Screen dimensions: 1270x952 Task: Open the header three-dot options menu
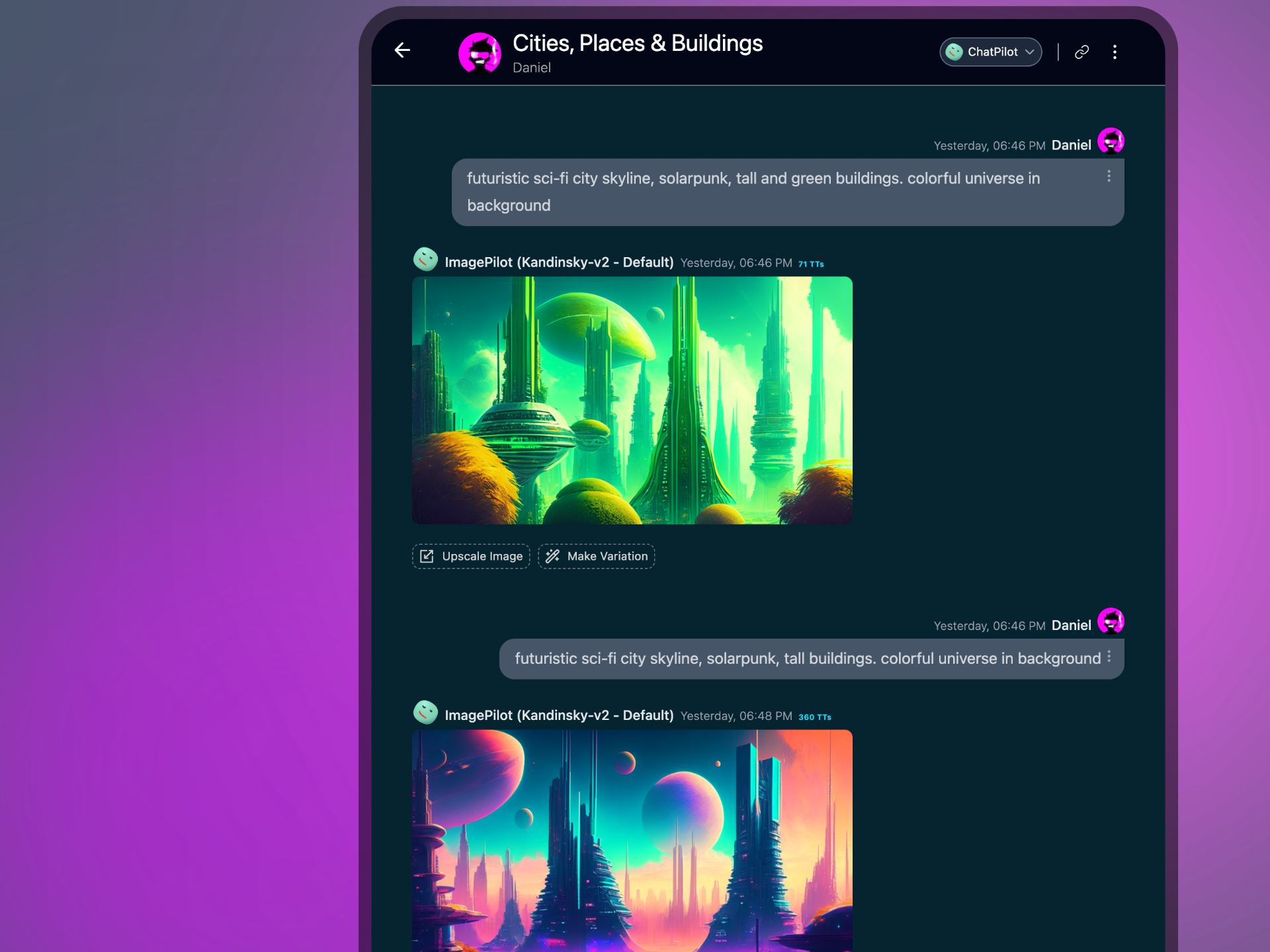pyautogui.click(x=1115, y=52)
